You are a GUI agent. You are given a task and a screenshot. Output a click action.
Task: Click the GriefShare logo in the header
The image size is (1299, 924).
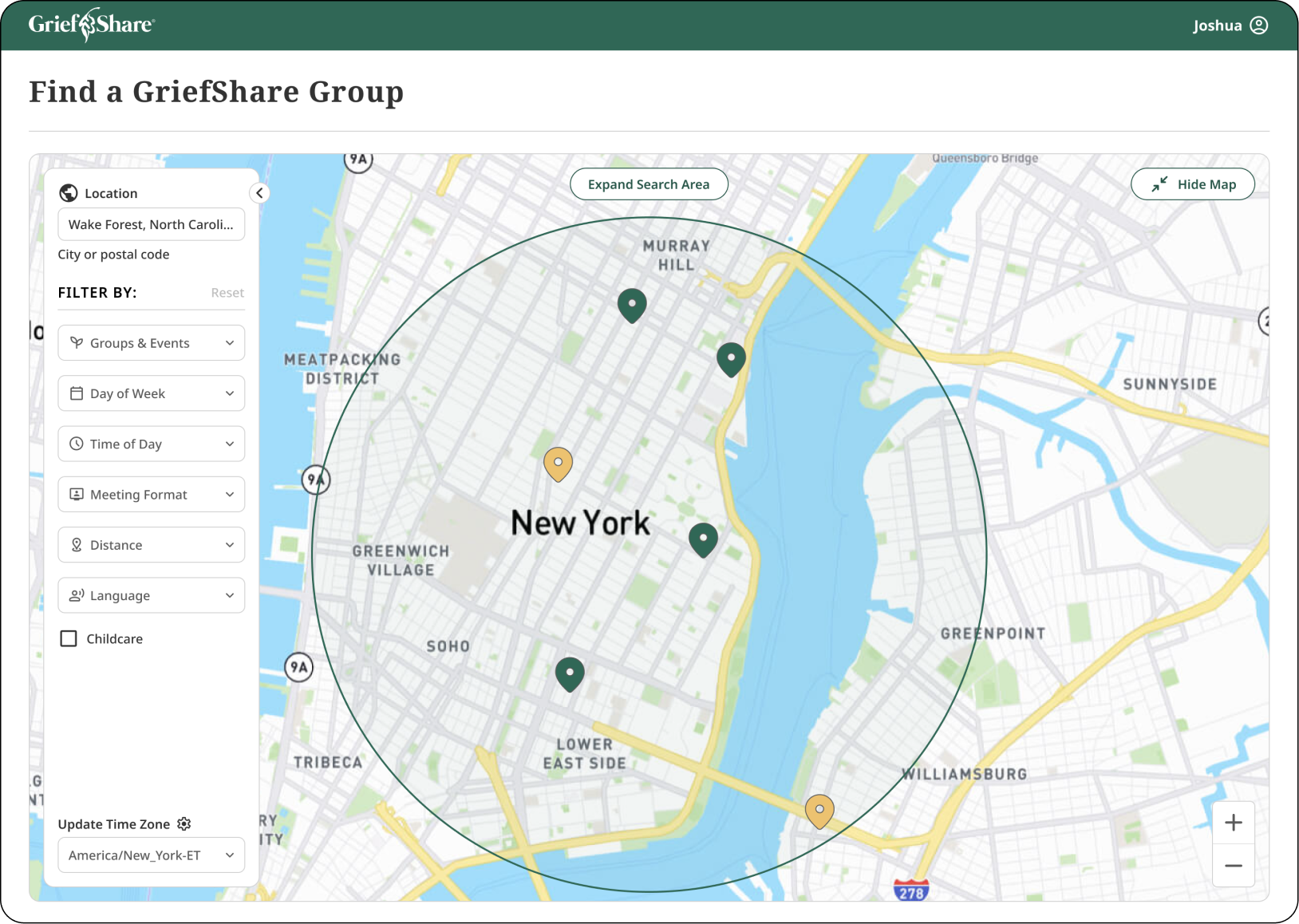91,25
